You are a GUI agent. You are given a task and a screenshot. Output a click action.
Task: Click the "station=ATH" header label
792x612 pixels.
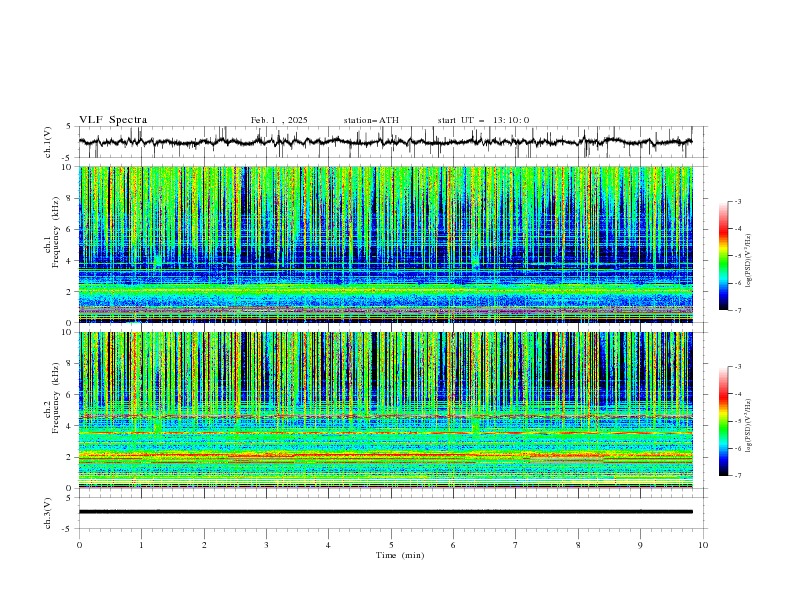371,120
